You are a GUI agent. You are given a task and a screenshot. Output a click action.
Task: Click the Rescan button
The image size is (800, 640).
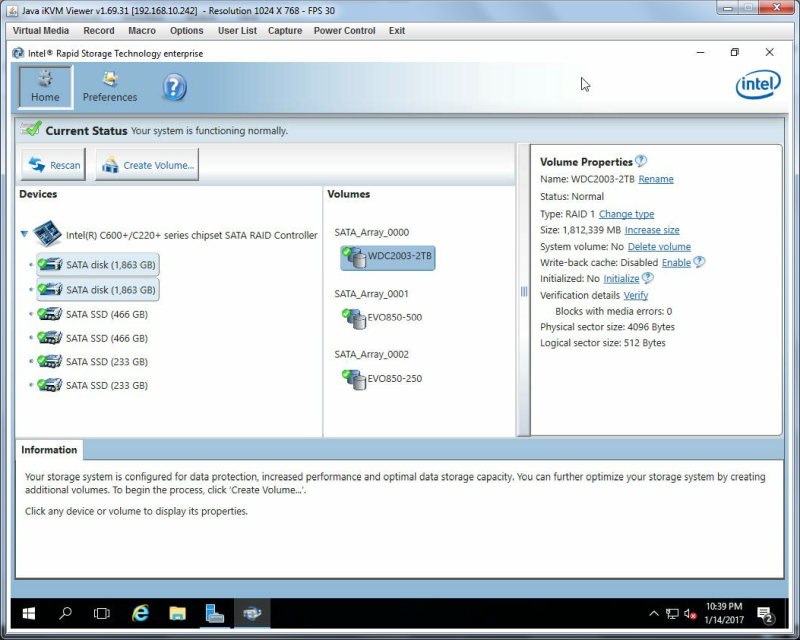click(54, 165)
